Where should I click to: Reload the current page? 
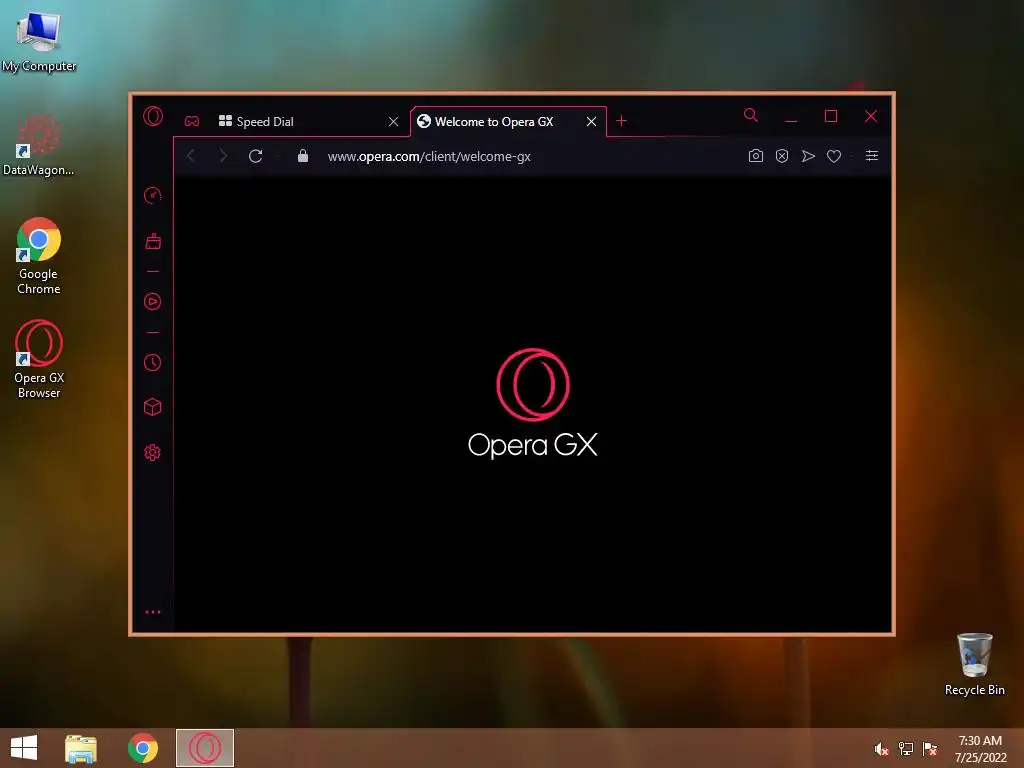(255, 156)
